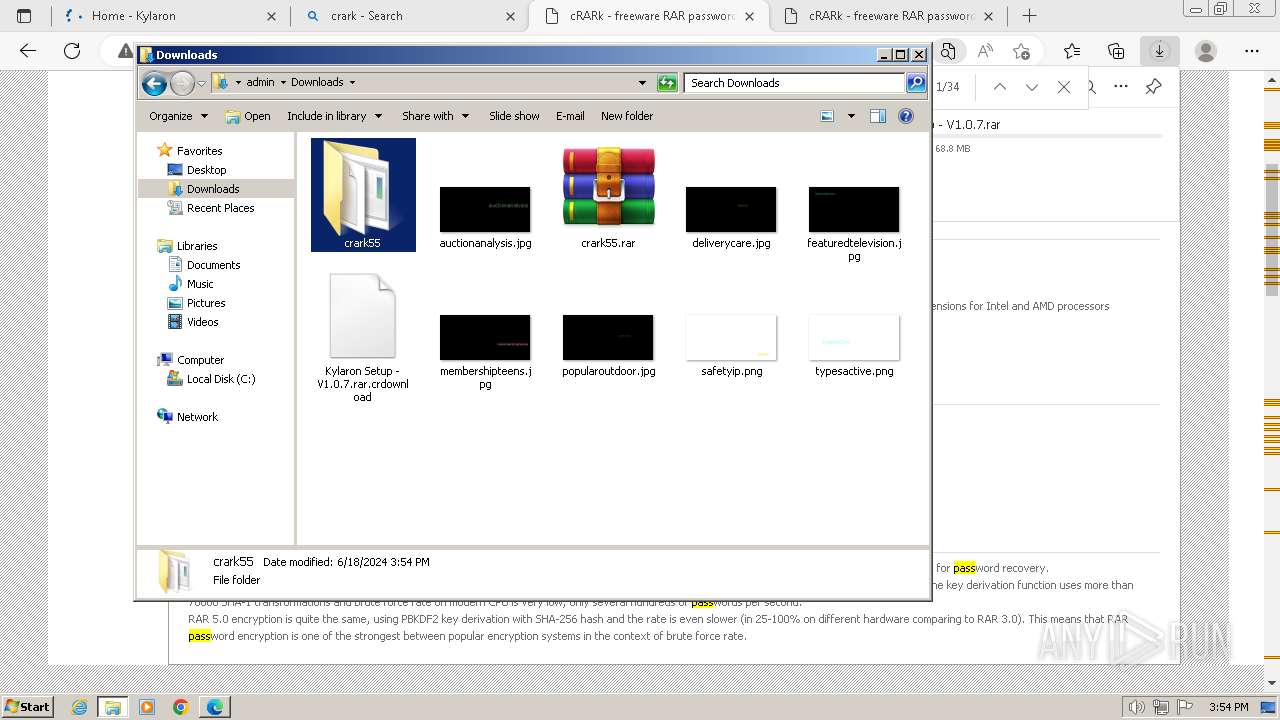Screen dimensions: 1280x720
Task: Open Documents library
Action: pos(213,265)
